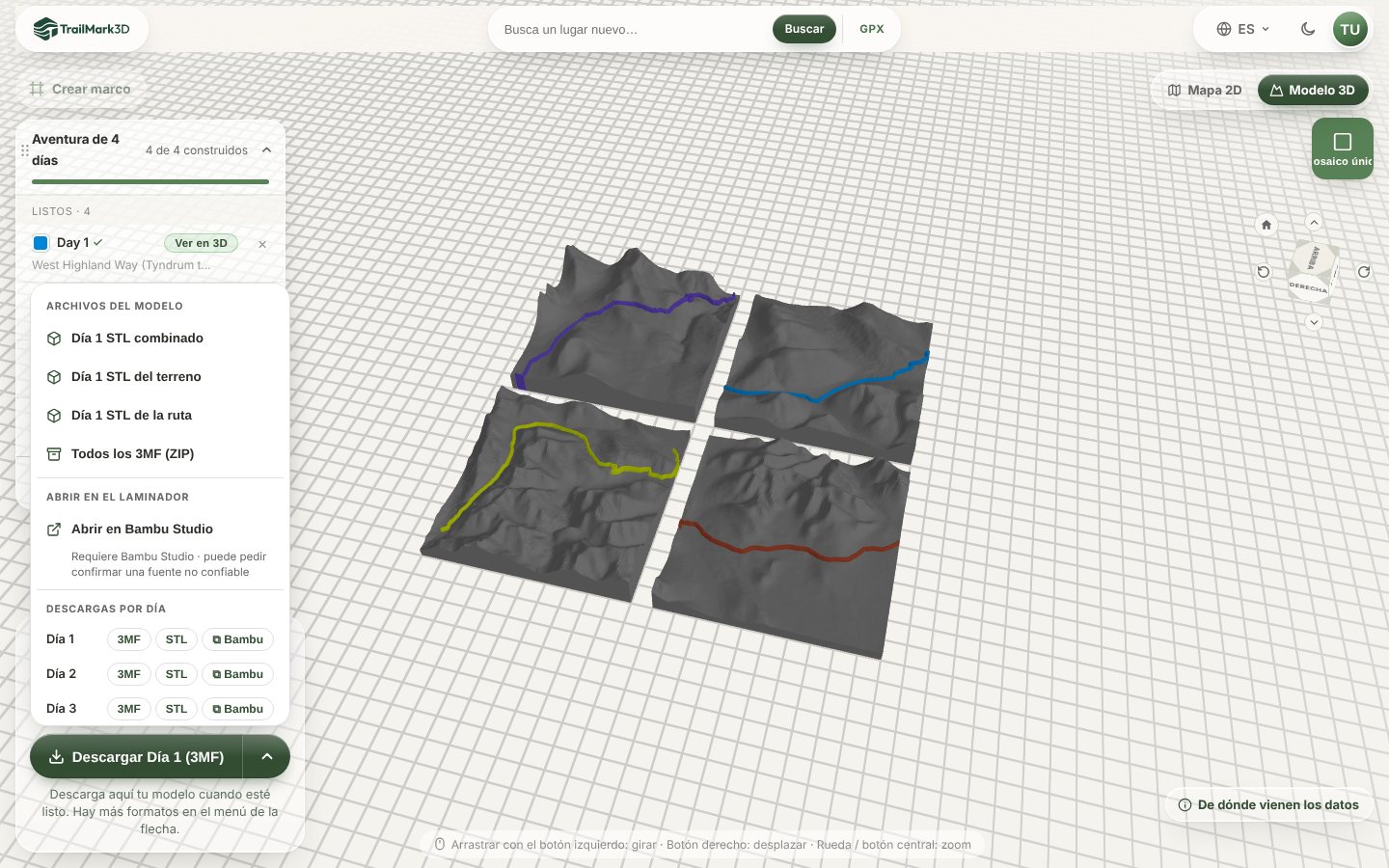Toggle the single mosaic view button

pyautogui.click(x=1342, y=149)
